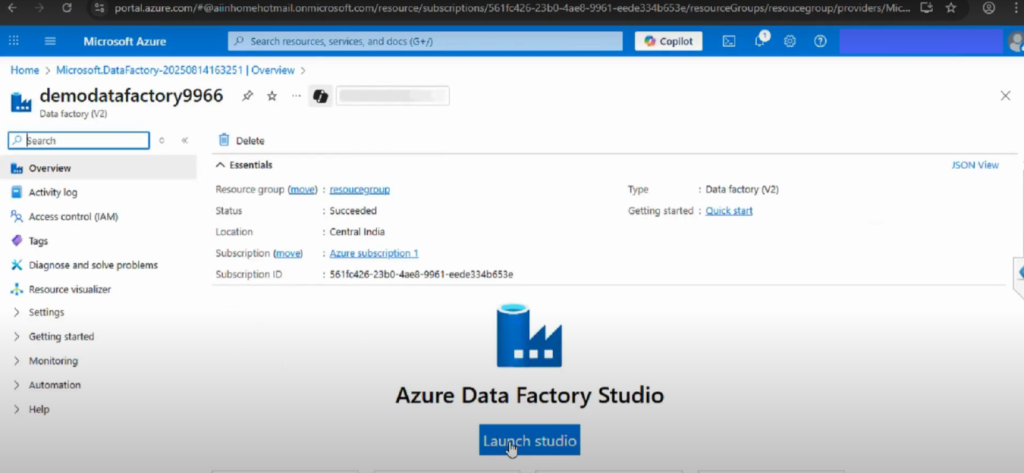Screen dimensions: 1024x473
Task: Bookmark this page with star icon
Action: coord(951,8)
